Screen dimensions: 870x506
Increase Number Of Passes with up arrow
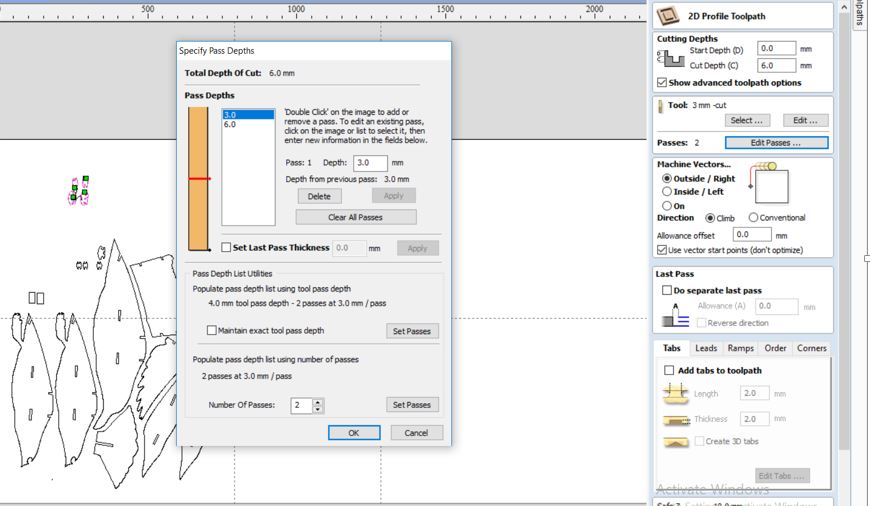[317, 402]
